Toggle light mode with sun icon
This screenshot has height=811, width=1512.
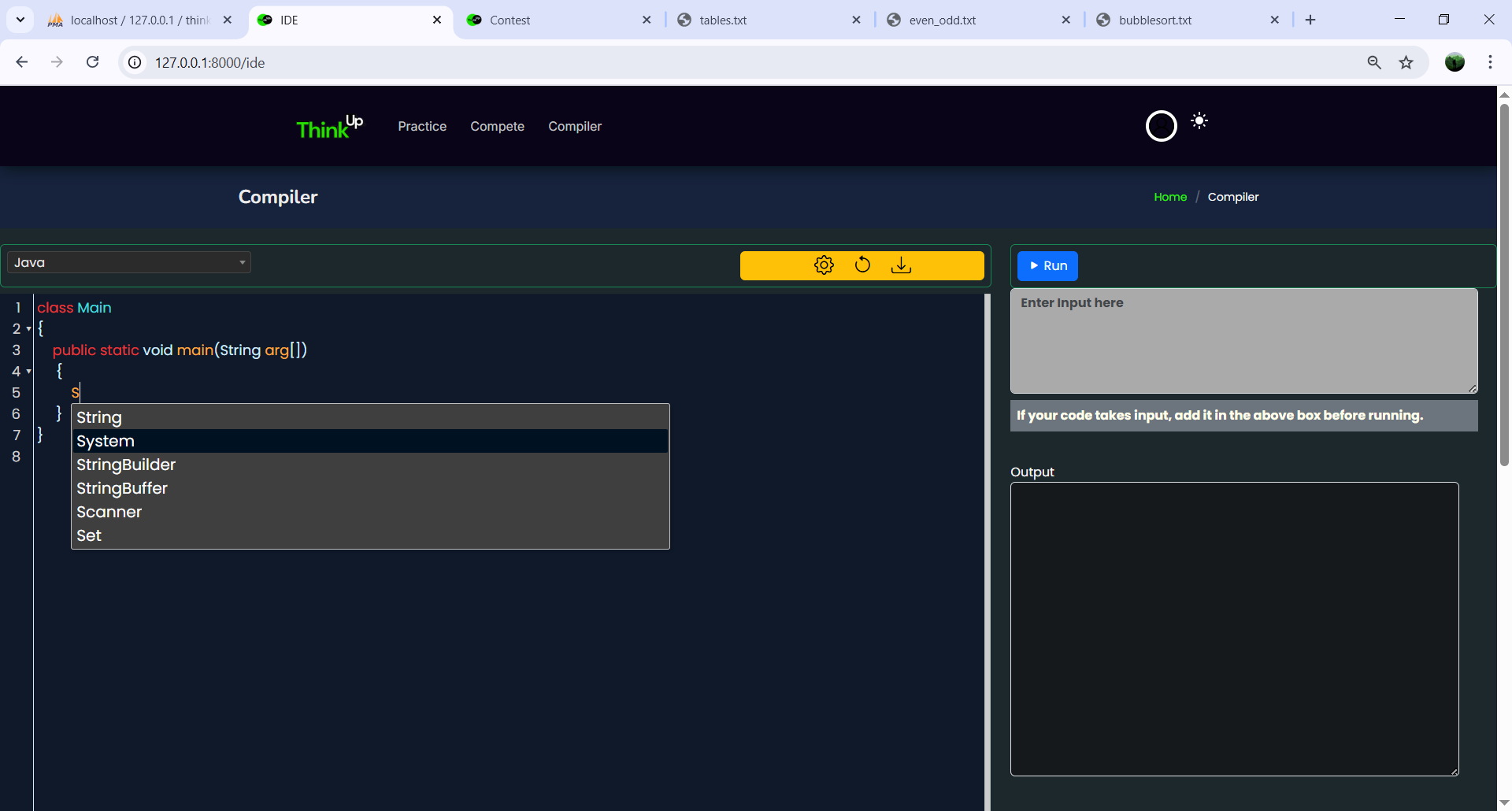tap(1199, 120)
